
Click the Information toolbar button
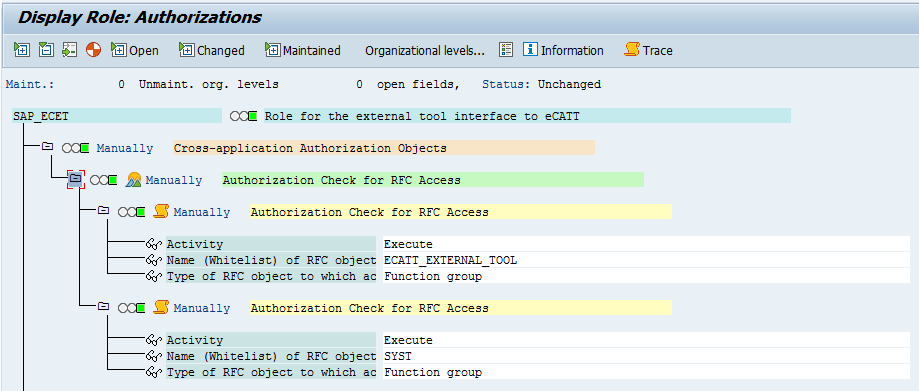pos(563,50)
